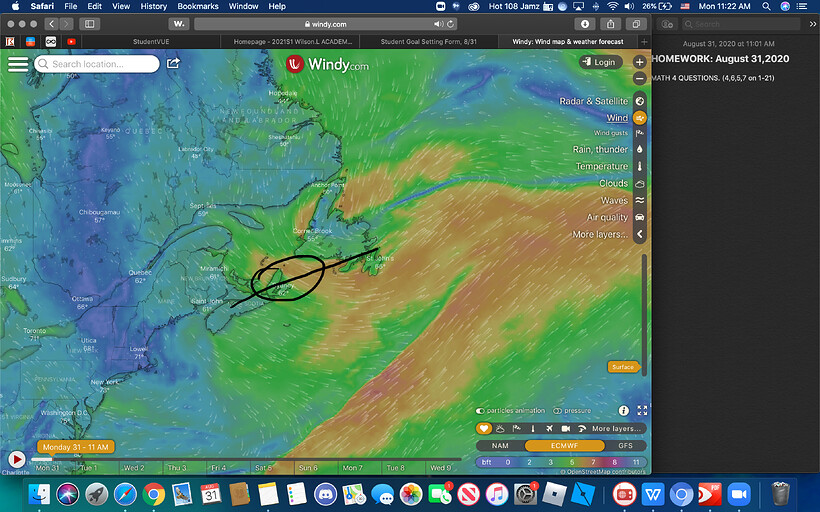Click Spotlight search in menu bar
This screenshot has width=820, height=512.
pyautogui.click(x=766, y=6)
